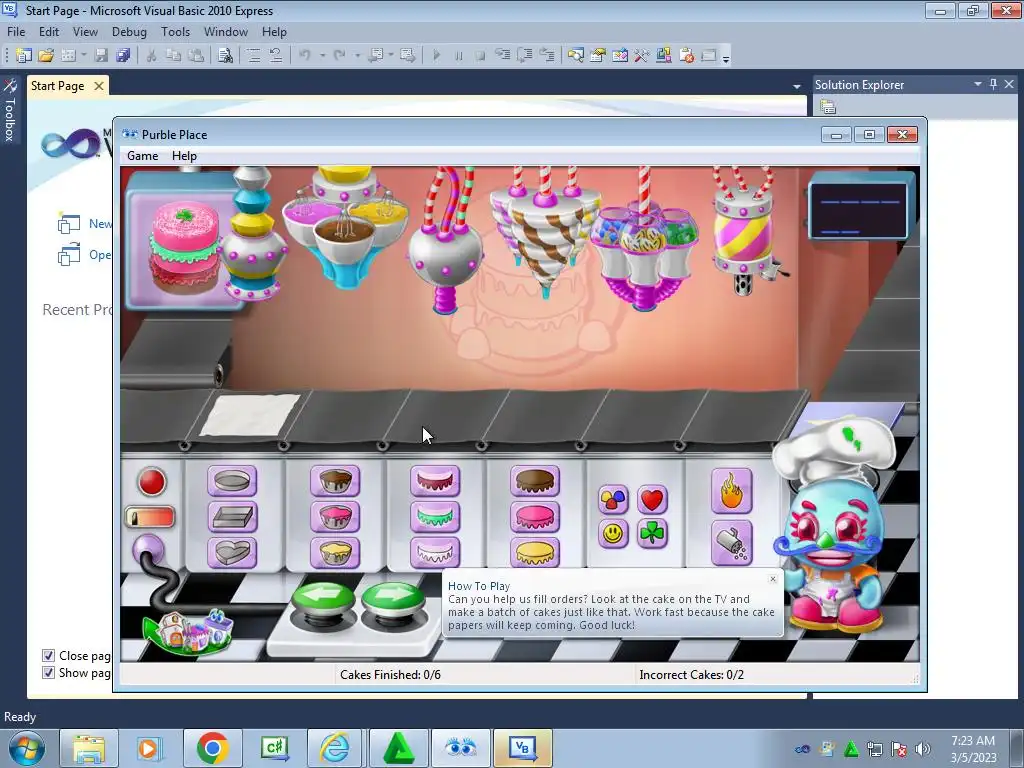Add the red heart decoration
Viewport: 1024px width, 768px height.
[x=652, y=500]
